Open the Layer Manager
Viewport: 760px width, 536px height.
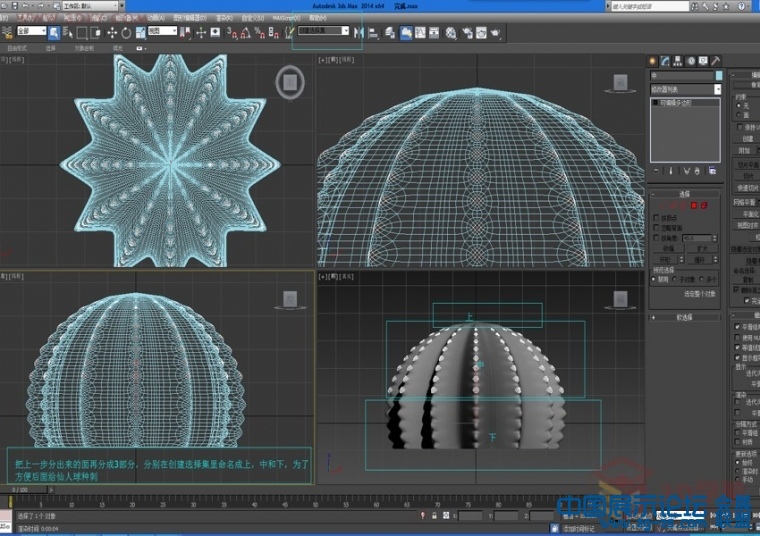(x=390, y=33)
